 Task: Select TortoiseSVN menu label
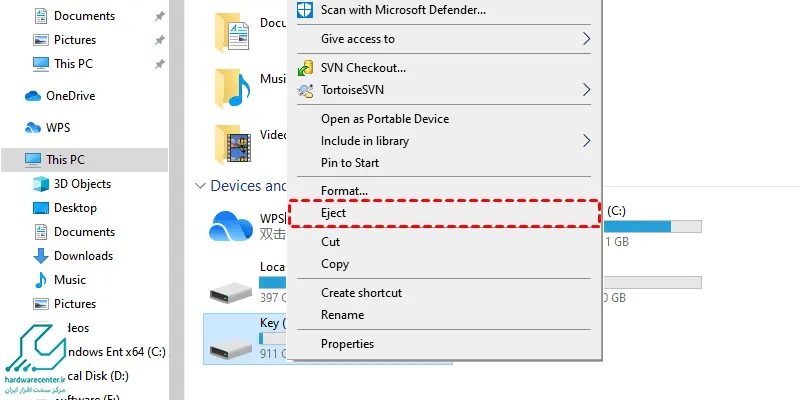click(x=352, y=90)
